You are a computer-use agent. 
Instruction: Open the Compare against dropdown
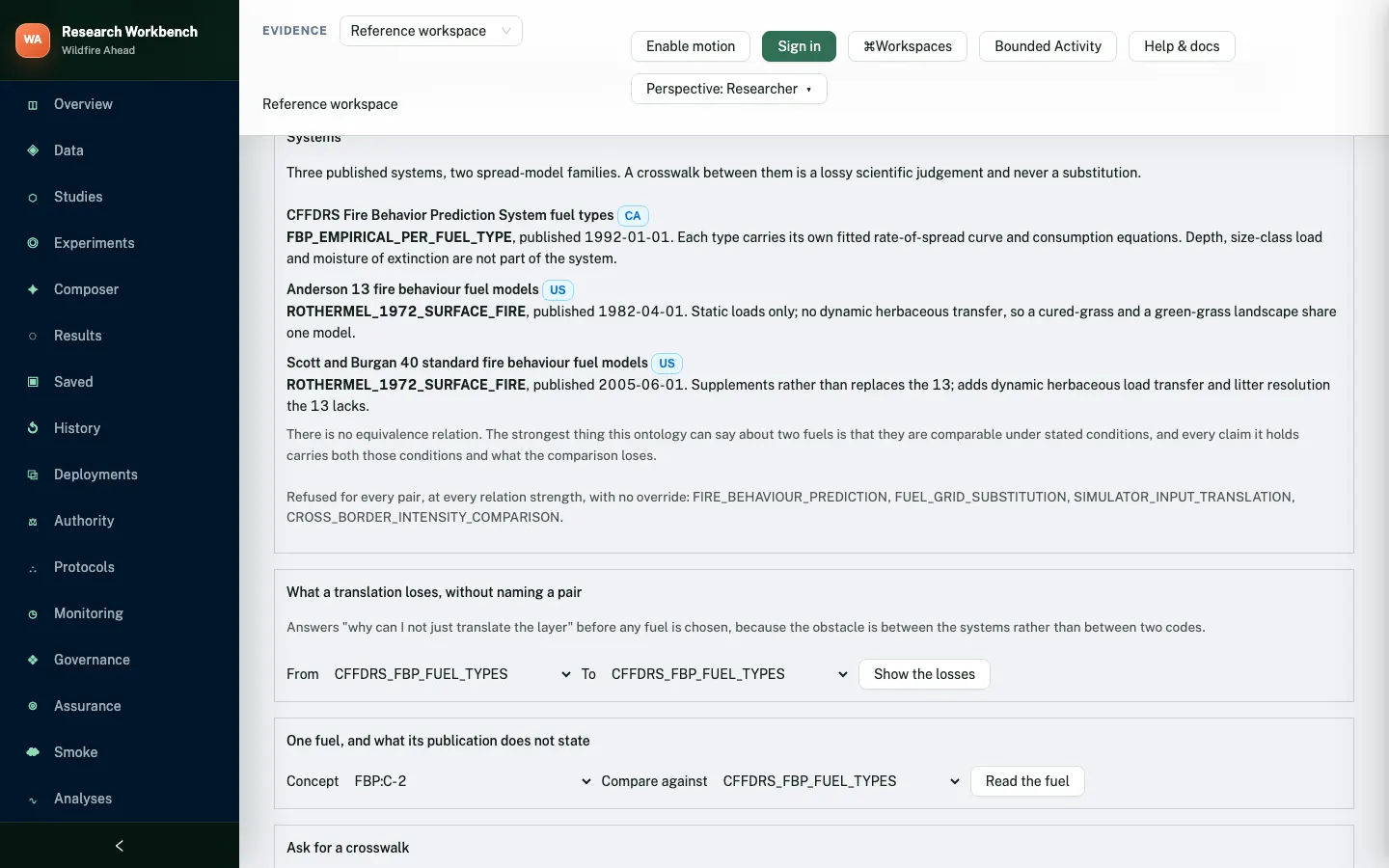841,781
